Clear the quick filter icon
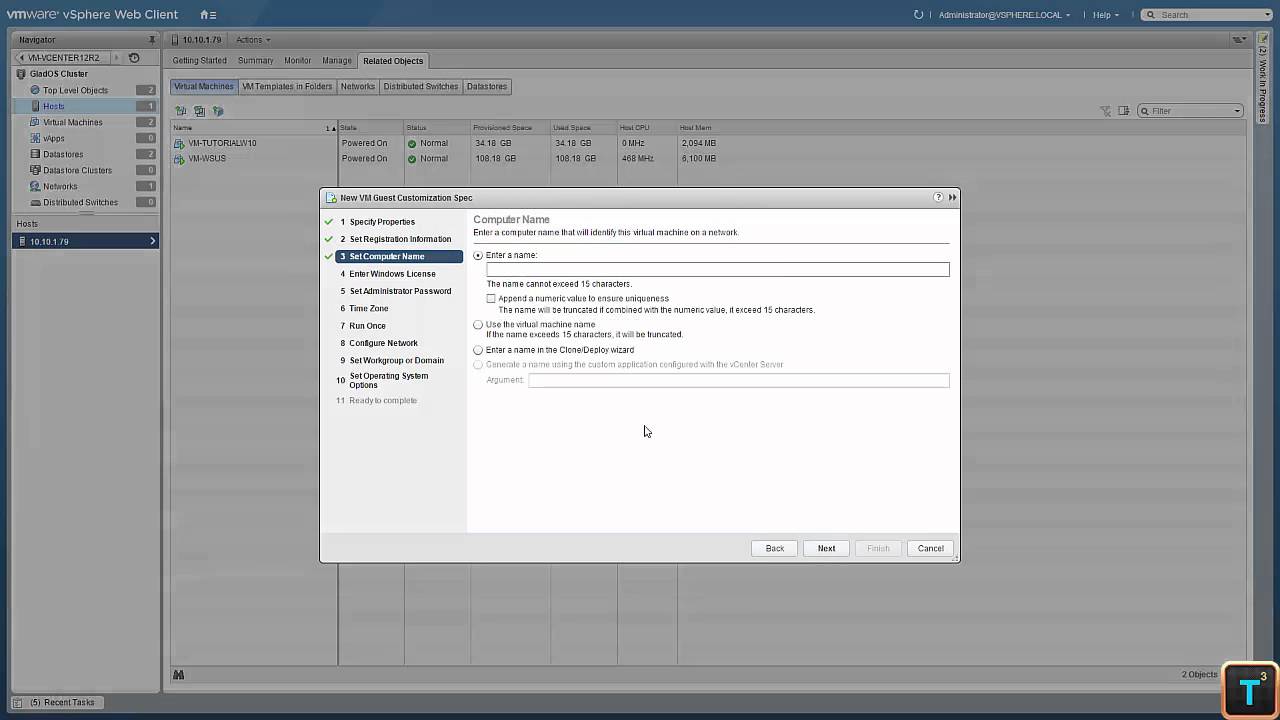 click(1105, 111)
